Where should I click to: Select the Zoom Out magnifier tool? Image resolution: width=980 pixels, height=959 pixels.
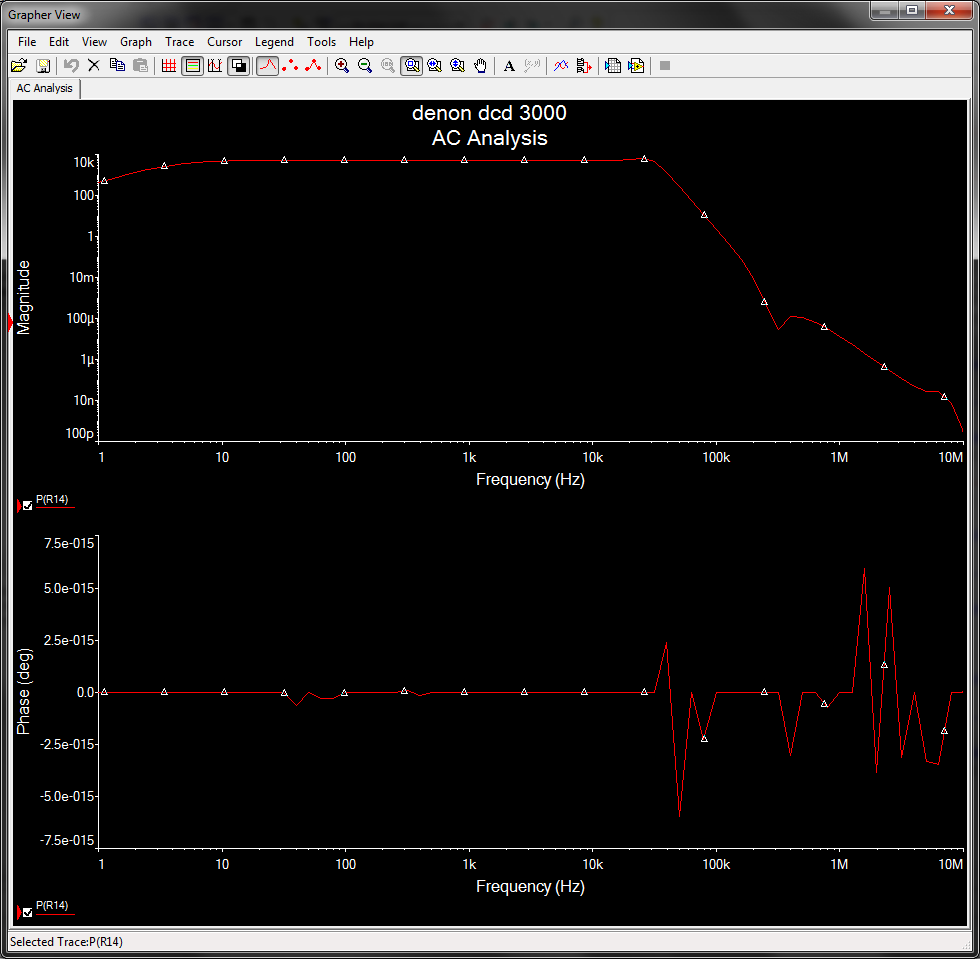(365, 66)
